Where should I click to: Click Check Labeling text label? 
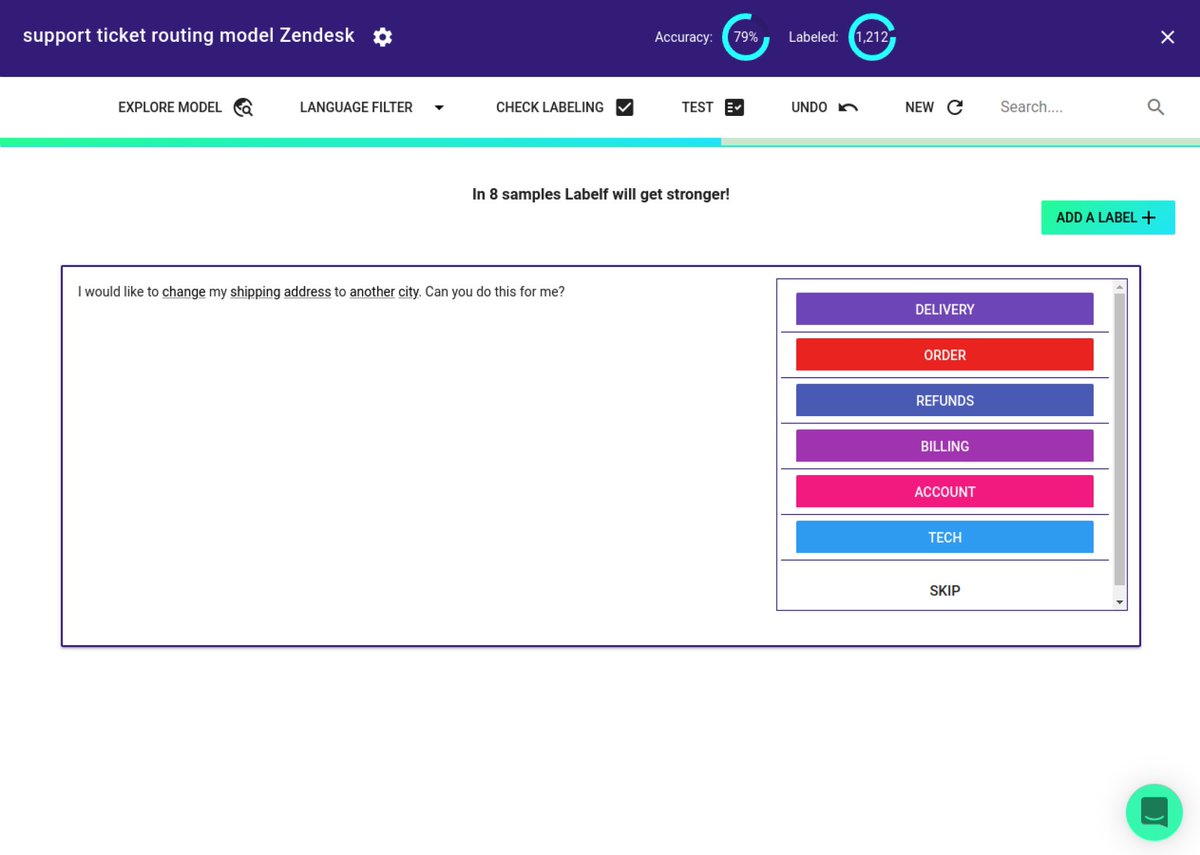(x=550, y=107)
